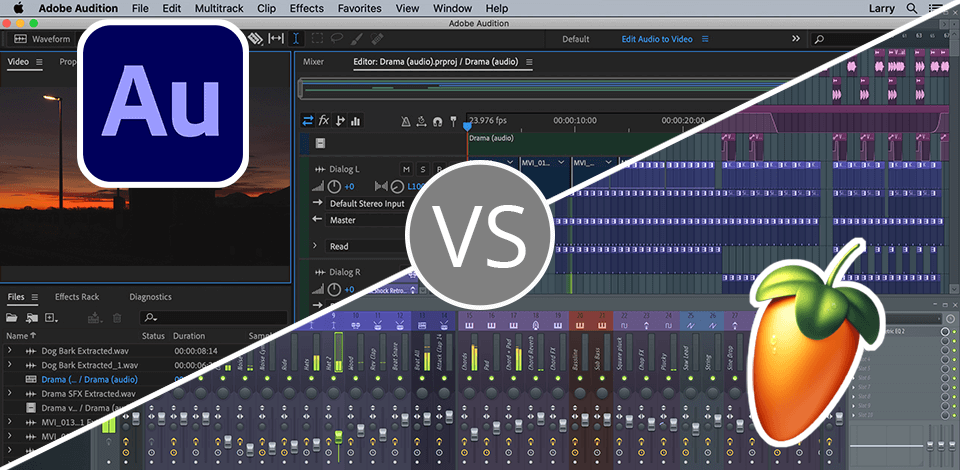Viewport: 960px width, 470px height.
Task: Open the Open File folder icon
Action: [13, 318]
